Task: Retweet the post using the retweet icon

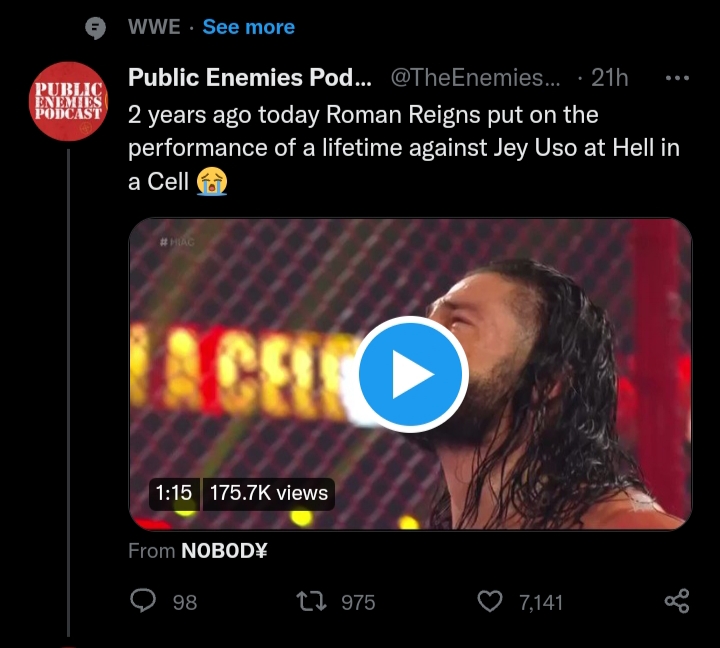Action: tap(310, 600)
